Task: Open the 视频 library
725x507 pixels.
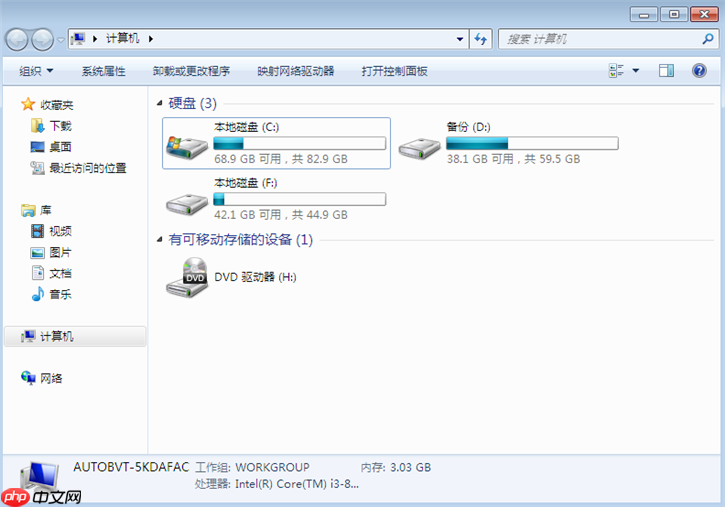Action: tap(61, 231)
